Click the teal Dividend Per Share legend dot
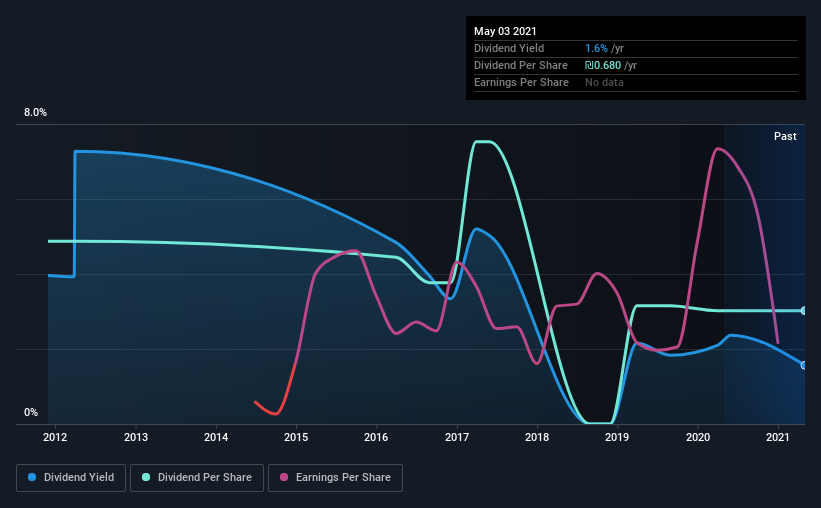 coord(146,477)
